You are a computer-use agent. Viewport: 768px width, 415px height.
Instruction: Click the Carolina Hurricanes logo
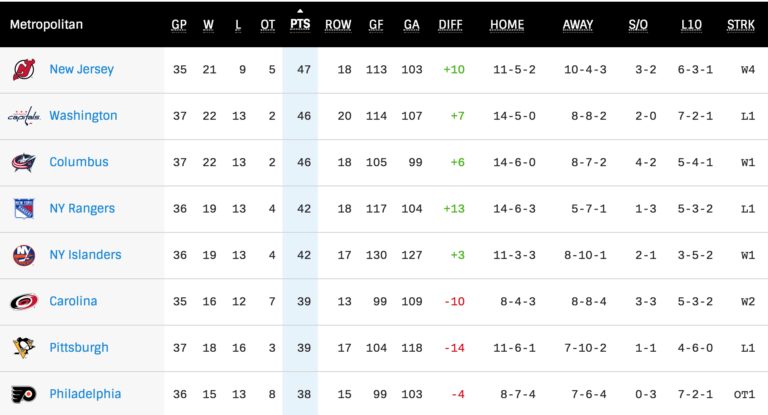point(24,301)
